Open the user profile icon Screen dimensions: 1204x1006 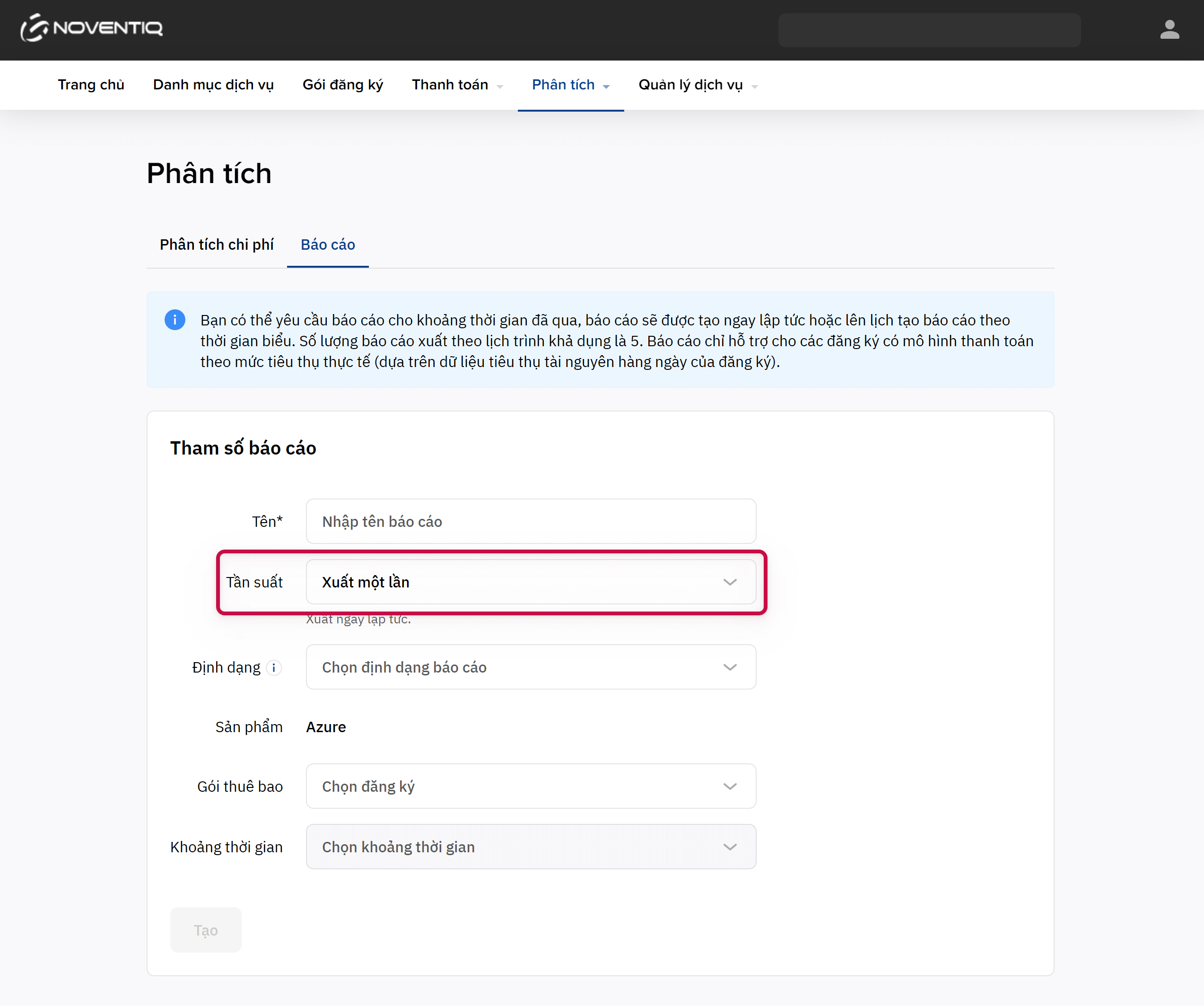tap(1169, 29)
